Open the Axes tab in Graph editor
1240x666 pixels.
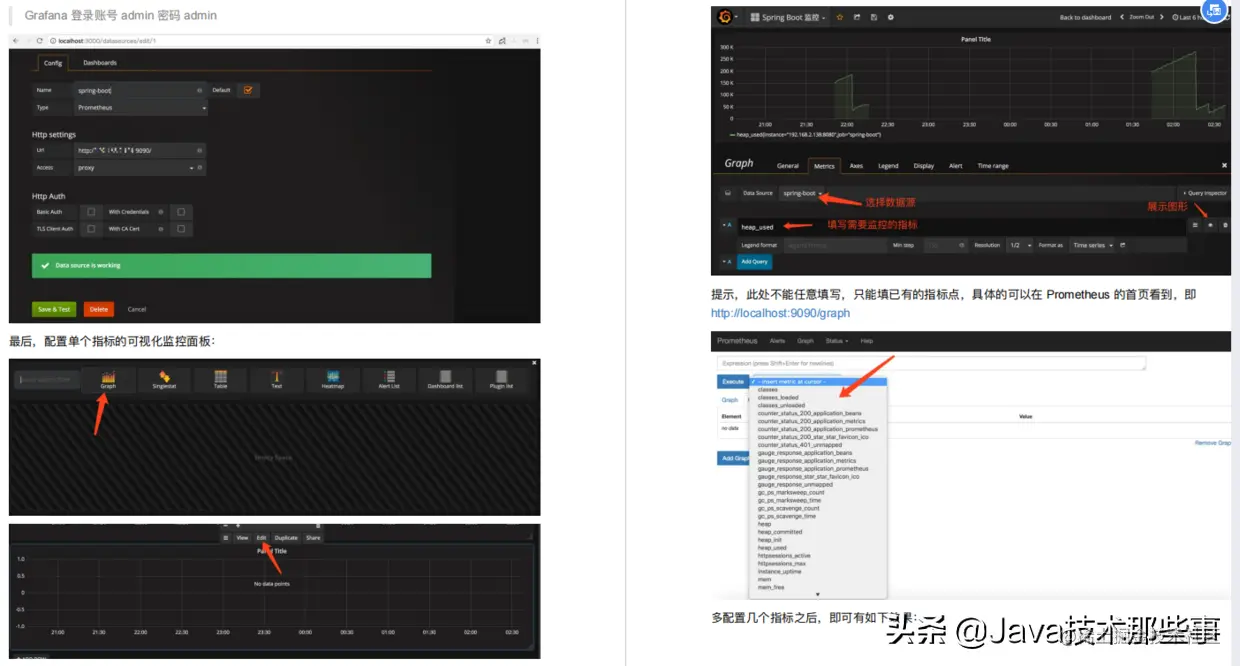click(x=856, y=166)
